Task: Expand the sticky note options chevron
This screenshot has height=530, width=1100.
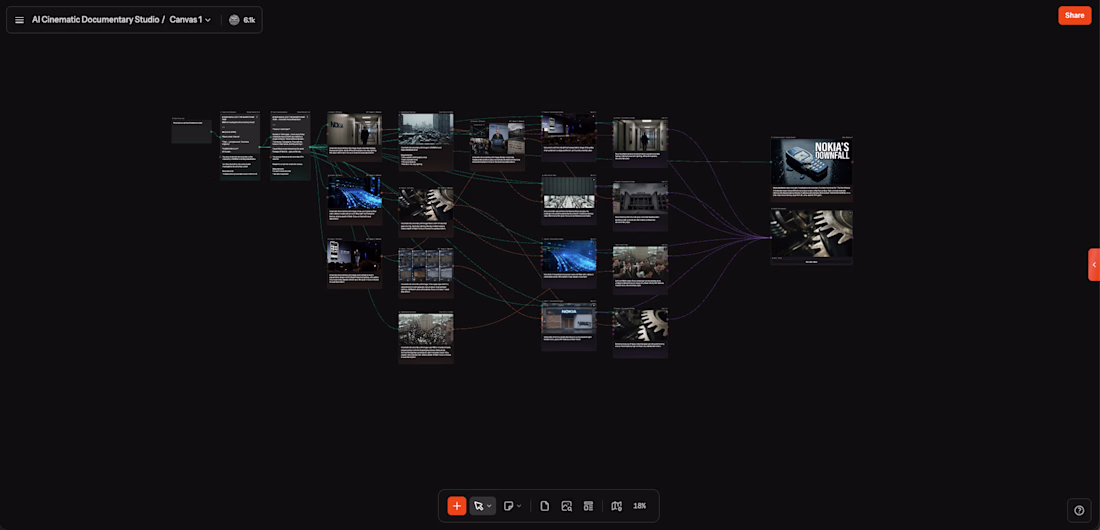Action: 519,506
